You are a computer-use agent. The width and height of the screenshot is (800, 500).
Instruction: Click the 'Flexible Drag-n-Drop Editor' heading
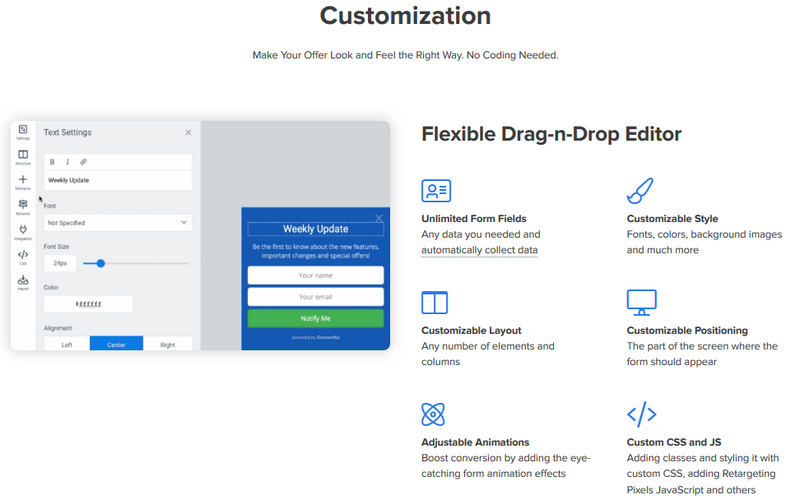tap(552, 134)
